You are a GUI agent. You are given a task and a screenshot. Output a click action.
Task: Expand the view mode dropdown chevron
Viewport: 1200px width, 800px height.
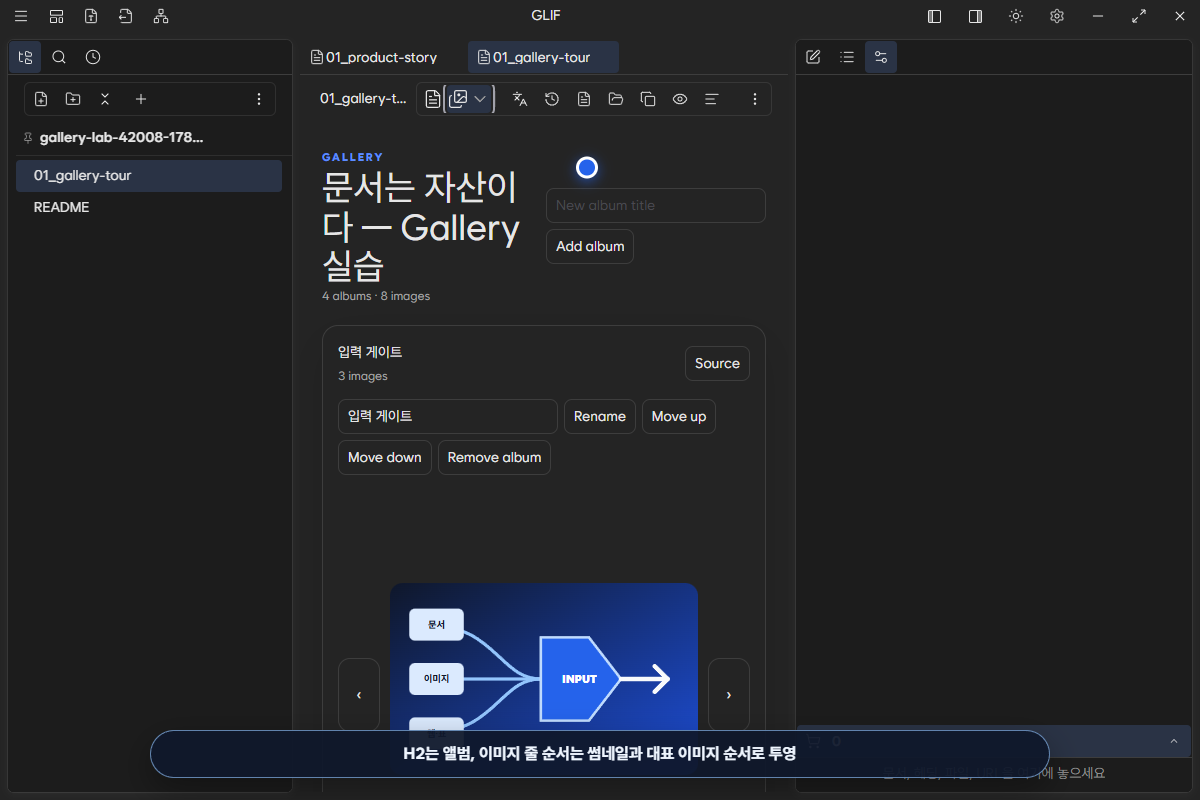tap(480, 99)
